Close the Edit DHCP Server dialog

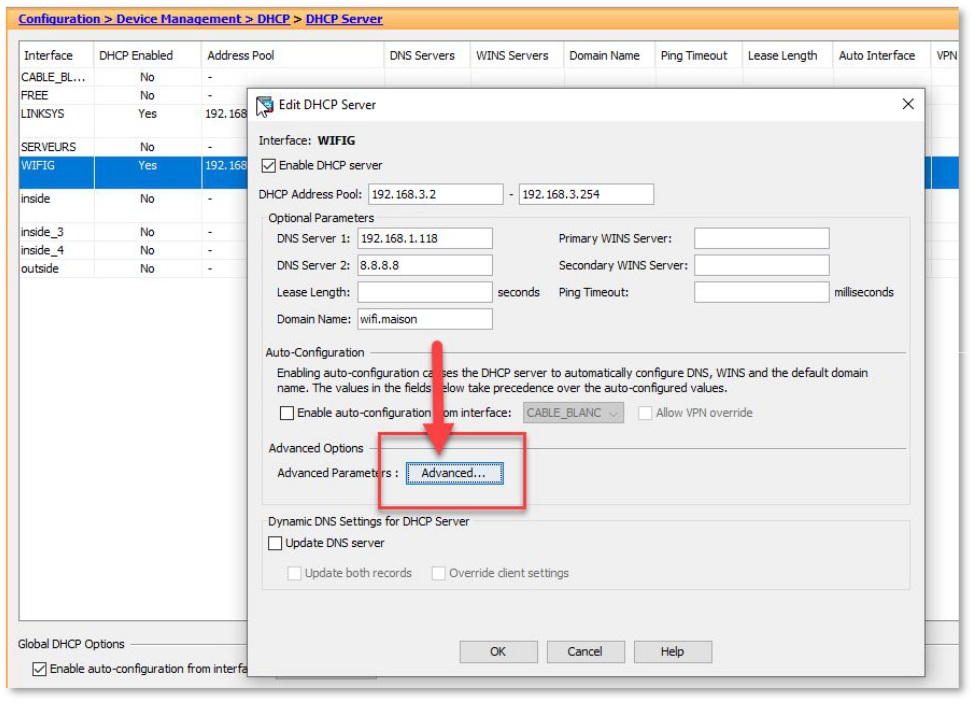tap(908, 104)
